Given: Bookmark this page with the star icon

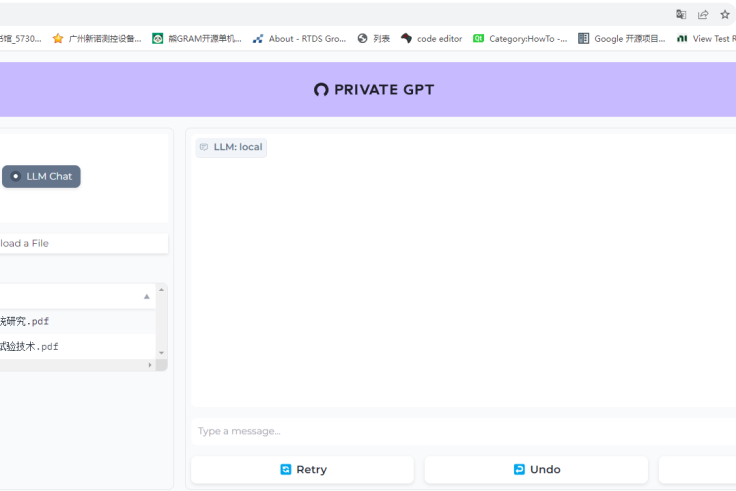Looking at the screenshot, I should (x=725, y=15).
